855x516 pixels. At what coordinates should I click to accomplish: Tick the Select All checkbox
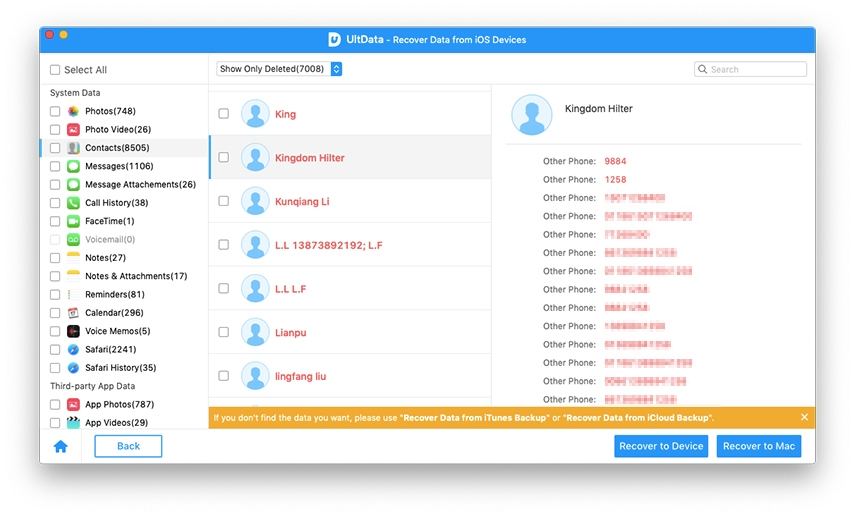tap(55, 70)
